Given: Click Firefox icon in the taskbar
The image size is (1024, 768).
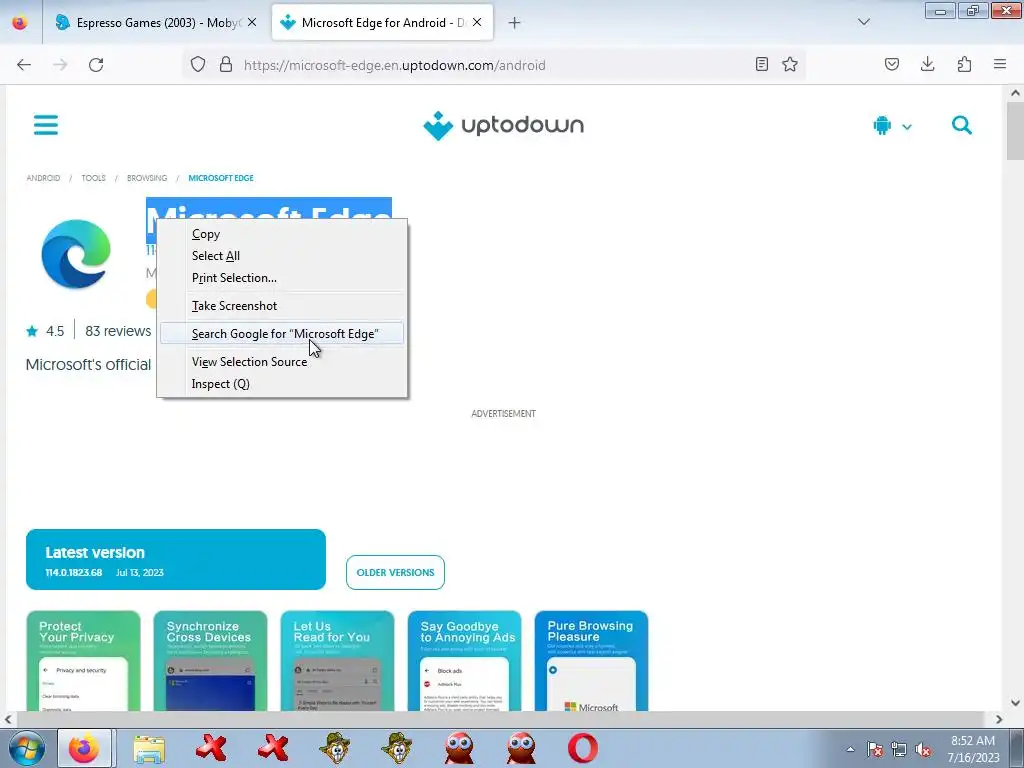Looking at the screenshot, I should 84,748.
